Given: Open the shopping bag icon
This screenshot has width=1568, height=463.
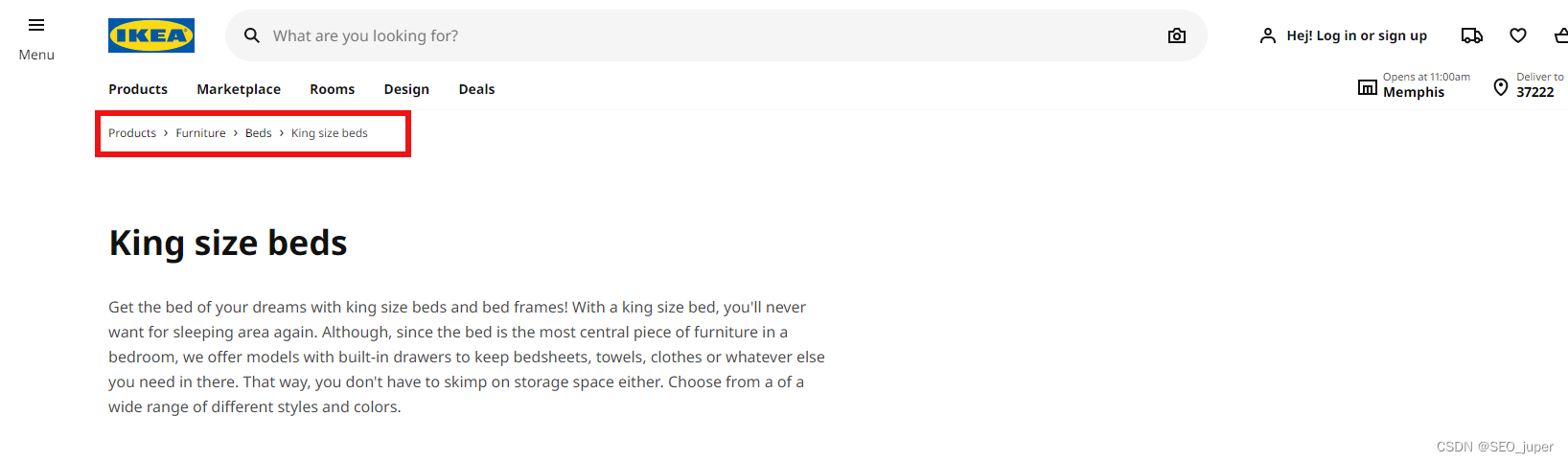Looking at the screenshot, I should coord(1560,35).
